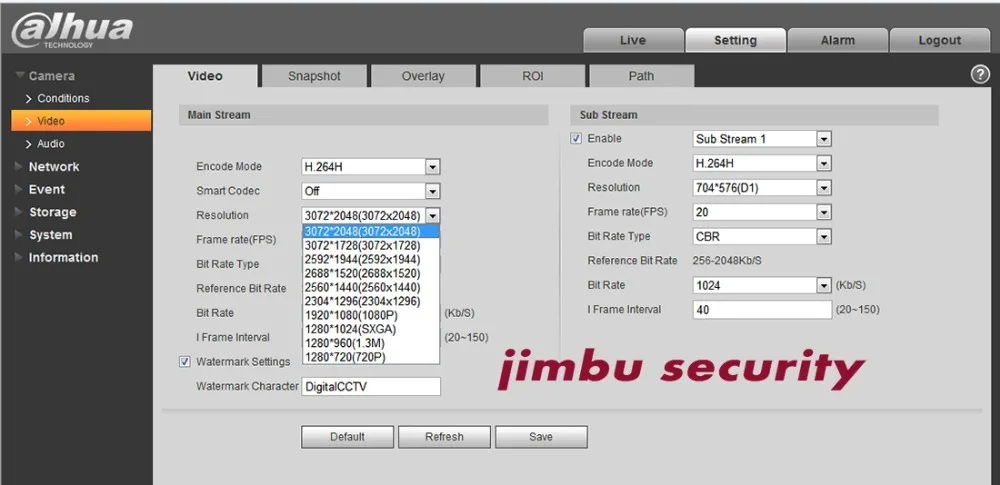This screenshot has width=1000, height=485.
Task: Open the Main Stream Encode Mode dropdown
Action: (x=371, y=167)
